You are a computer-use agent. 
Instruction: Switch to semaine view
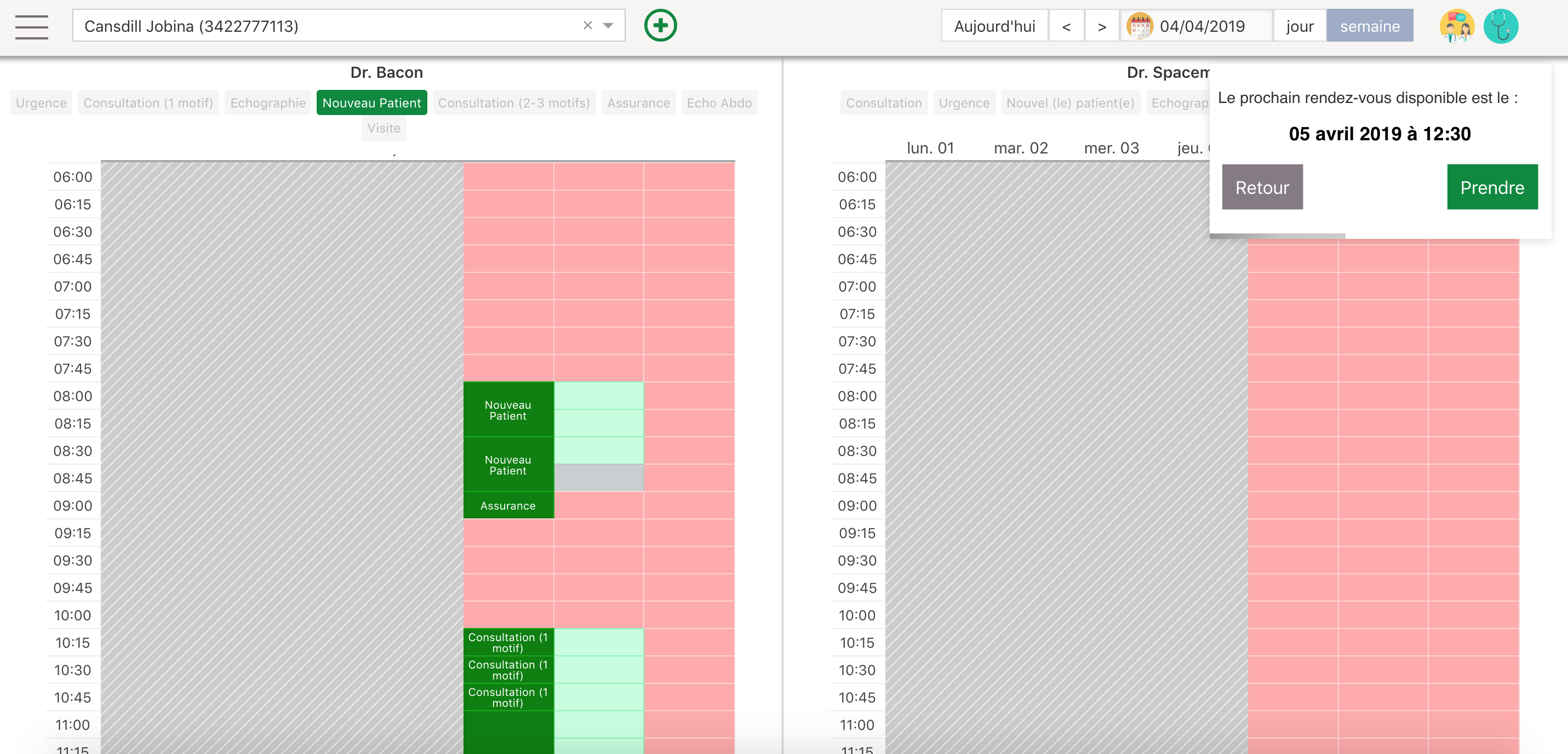coord(1370,26)
